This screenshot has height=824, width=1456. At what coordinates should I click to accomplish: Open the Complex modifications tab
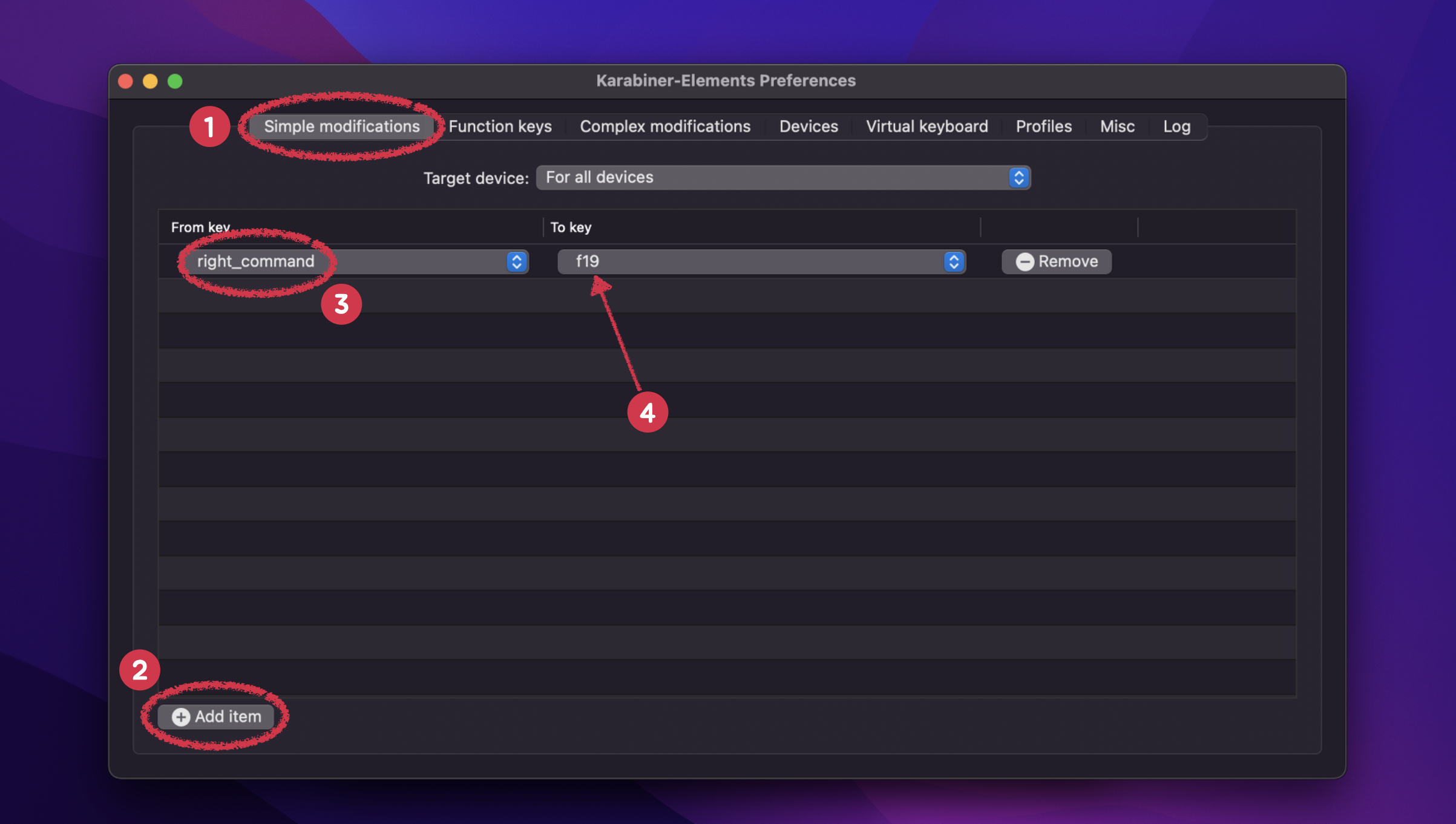[665, 126]
